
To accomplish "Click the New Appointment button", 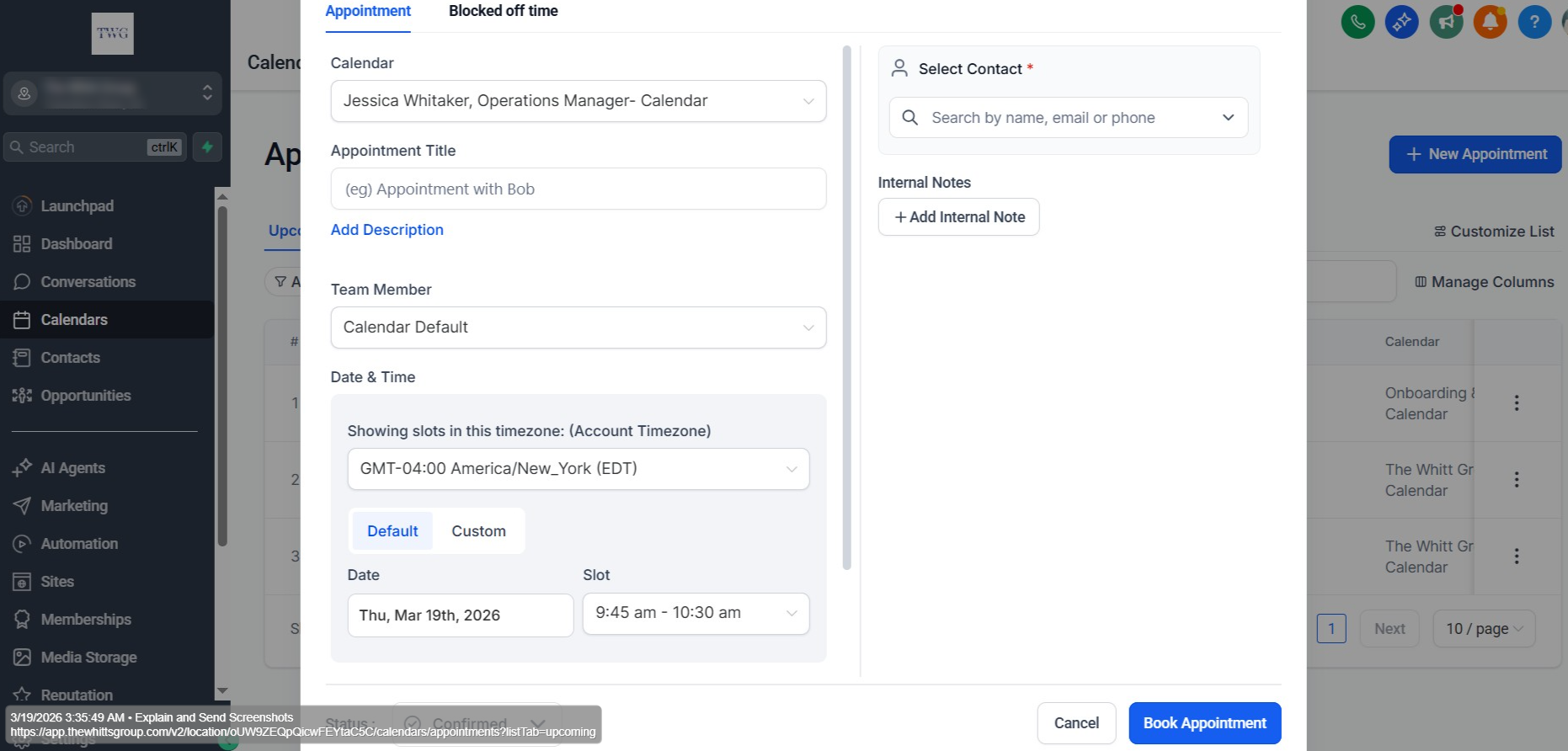I will point(1475,154).
